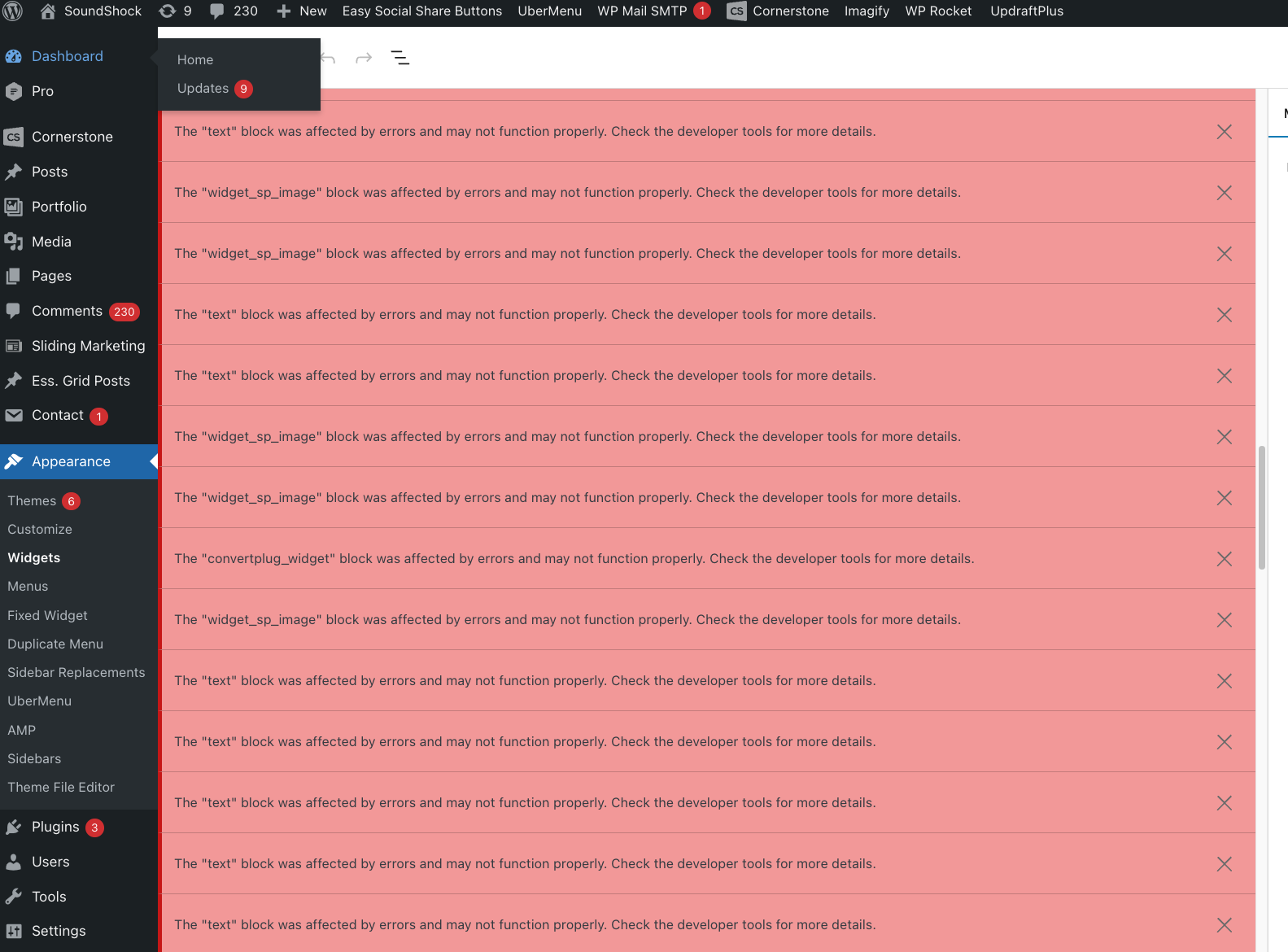
Task: Go to Menus under Appearance
Action: (x=28, y=587)
